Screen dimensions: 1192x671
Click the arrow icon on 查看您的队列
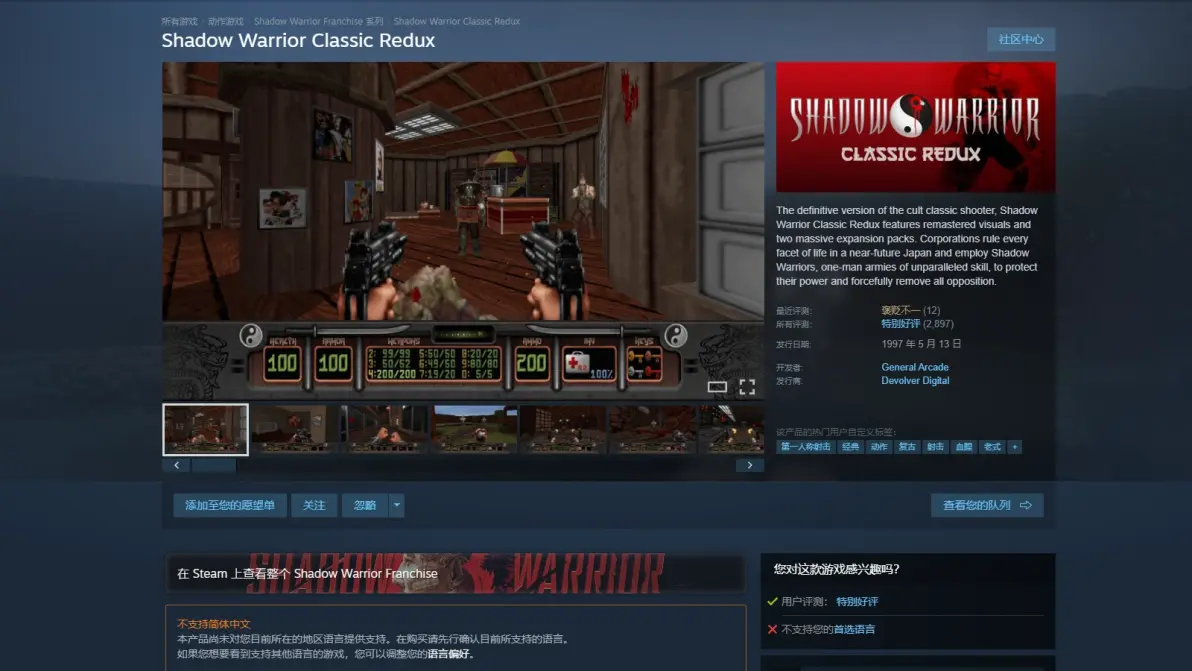point(1026,505)
